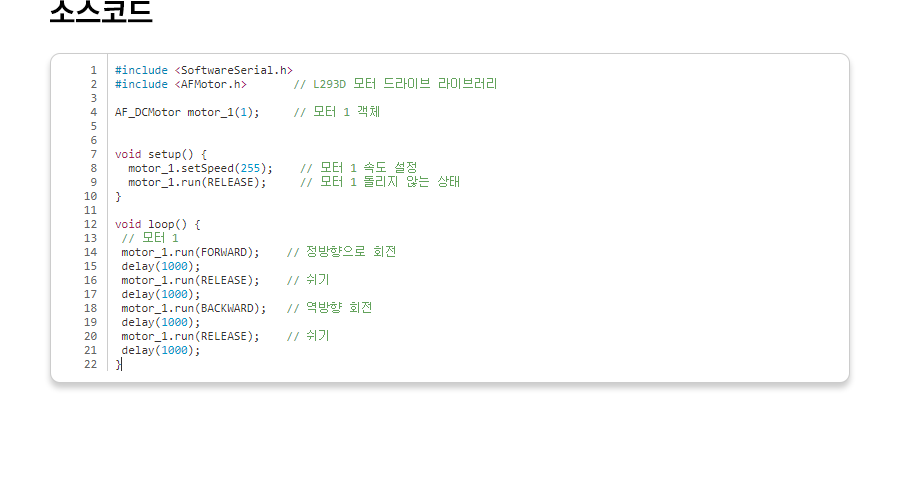This screenshot has width=900, height=483.
Task: Click the motor_1.setSpeed(255) call
Action: coord(200,168)
